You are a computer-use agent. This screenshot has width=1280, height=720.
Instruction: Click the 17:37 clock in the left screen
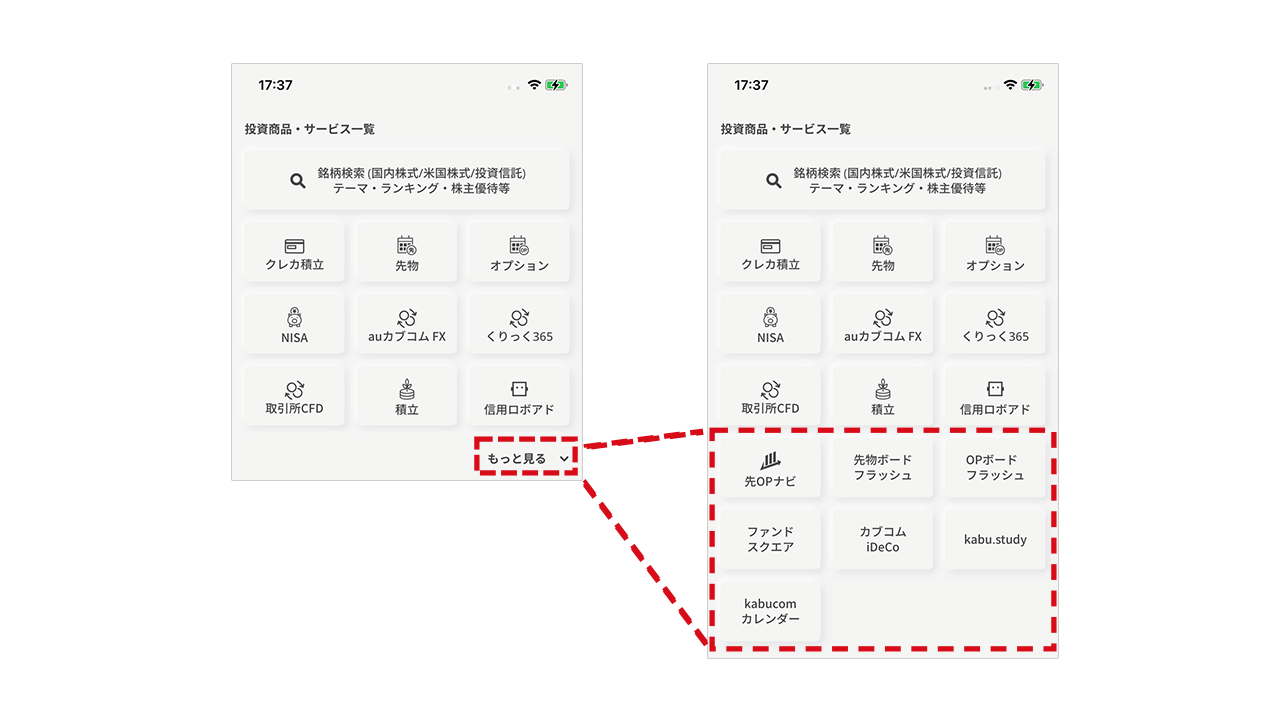276,85
